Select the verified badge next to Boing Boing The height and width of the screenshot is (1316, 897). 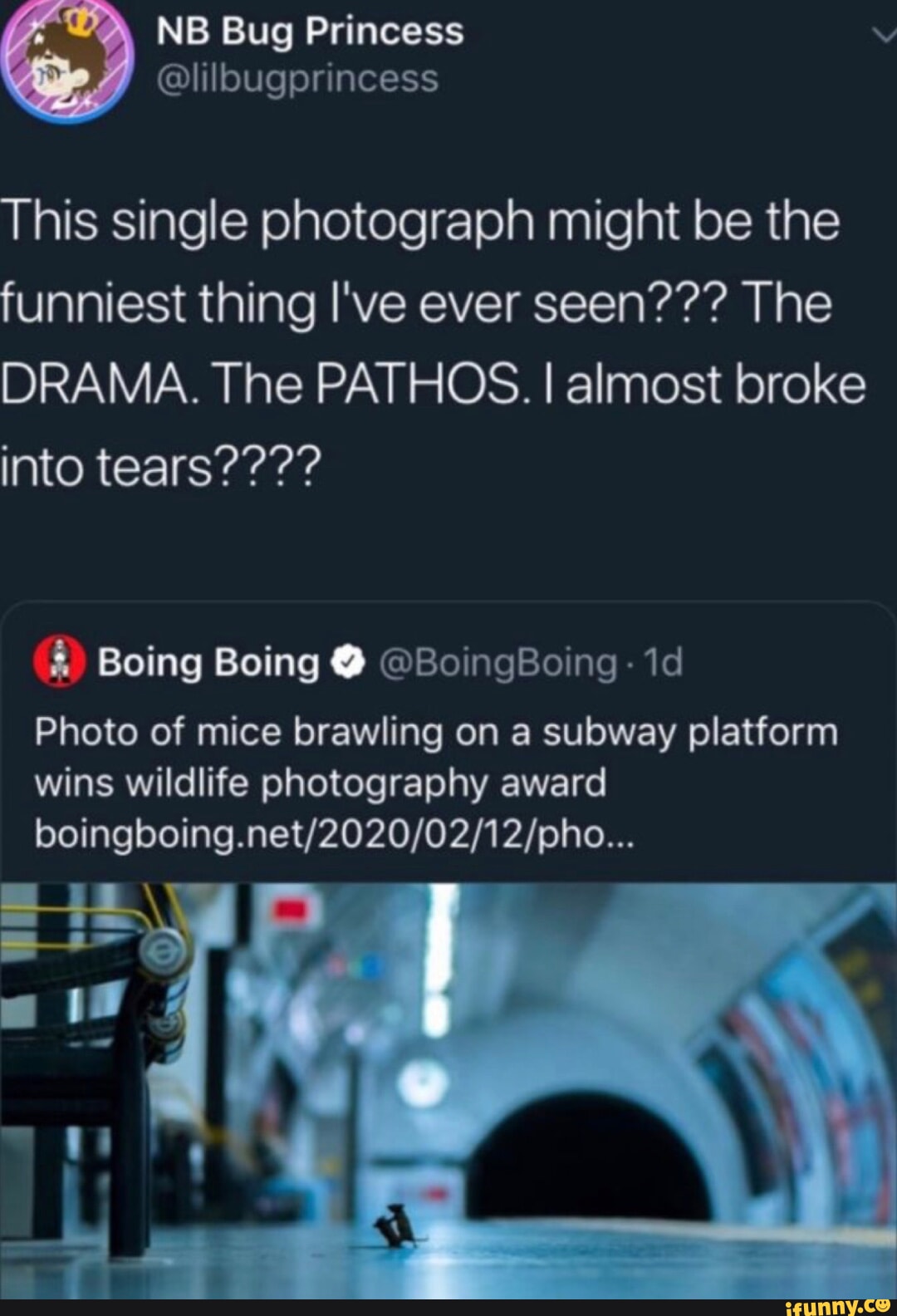pos(346,661)
